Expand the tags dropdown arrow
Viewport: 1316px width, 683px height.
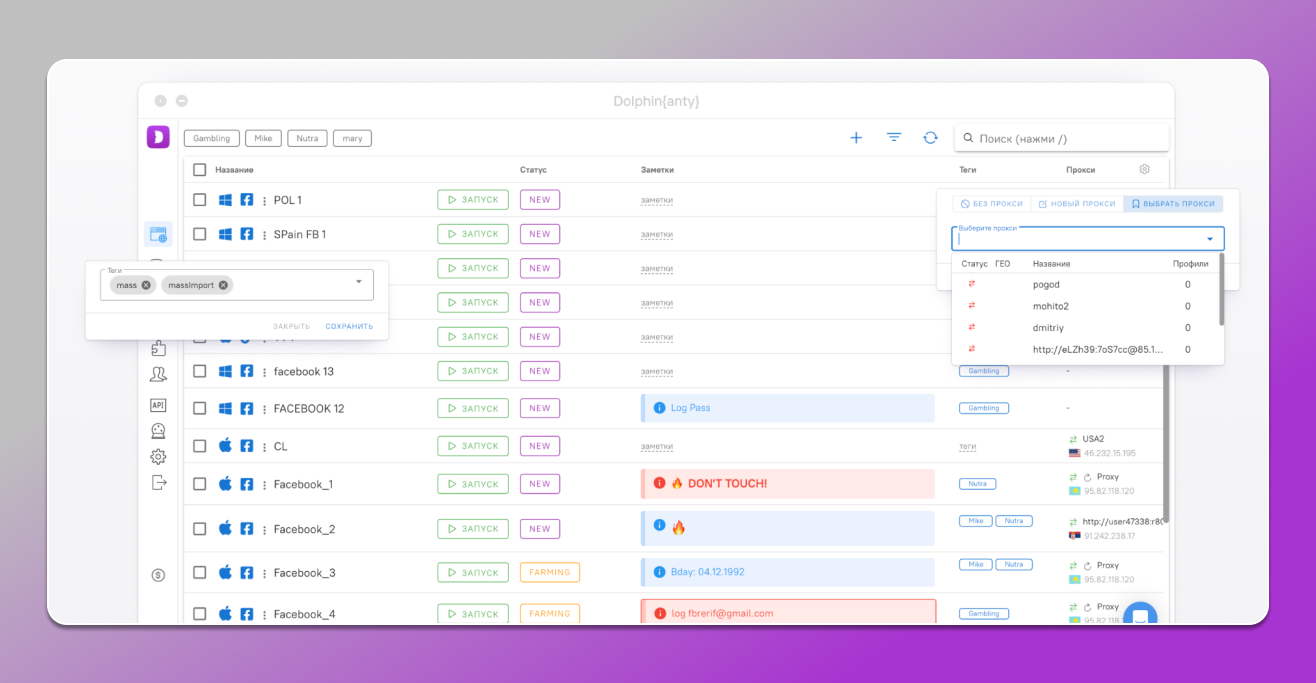(x=359, y=282)
